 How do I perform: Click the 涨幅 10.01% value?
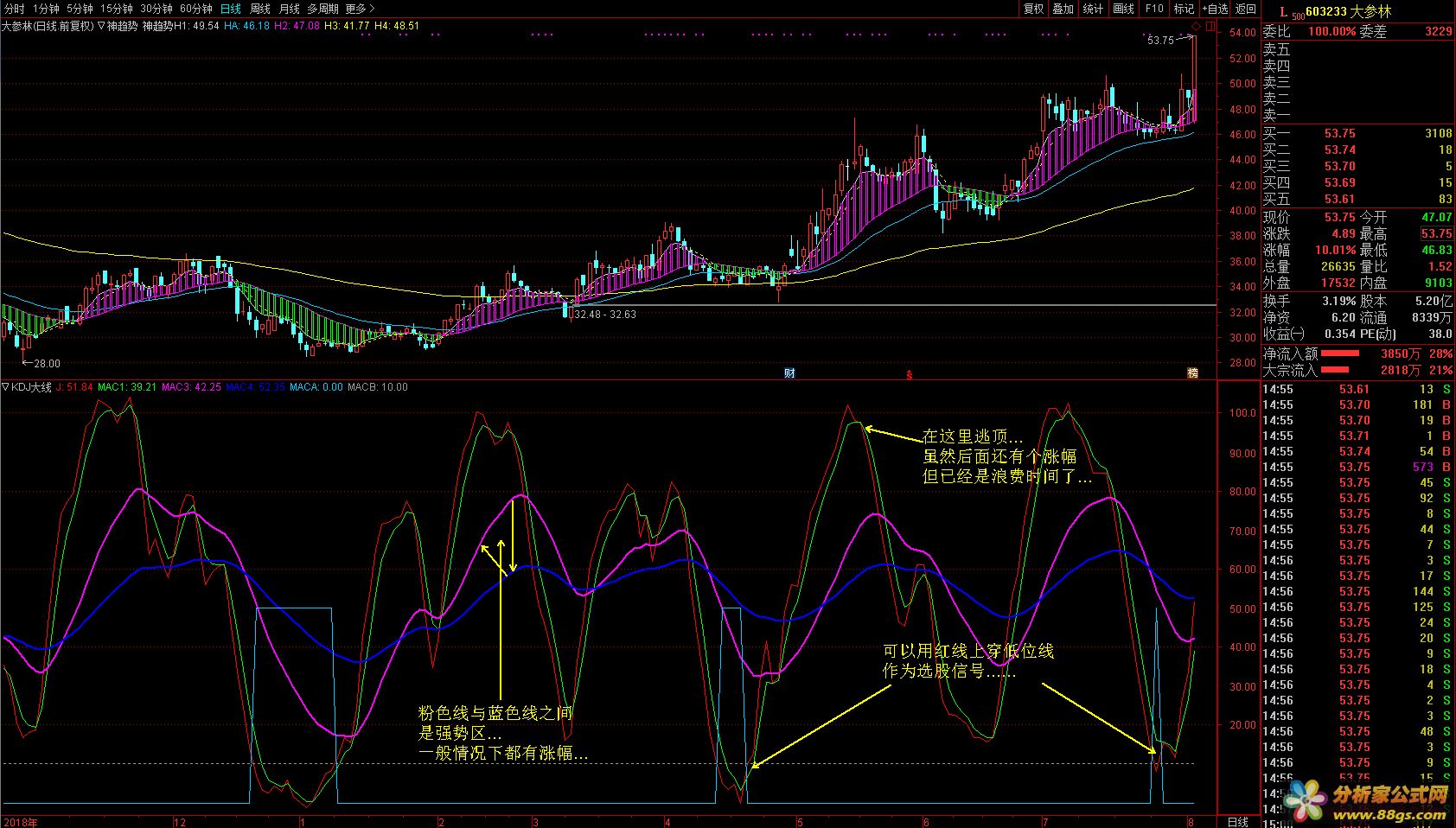point(1336,250)
